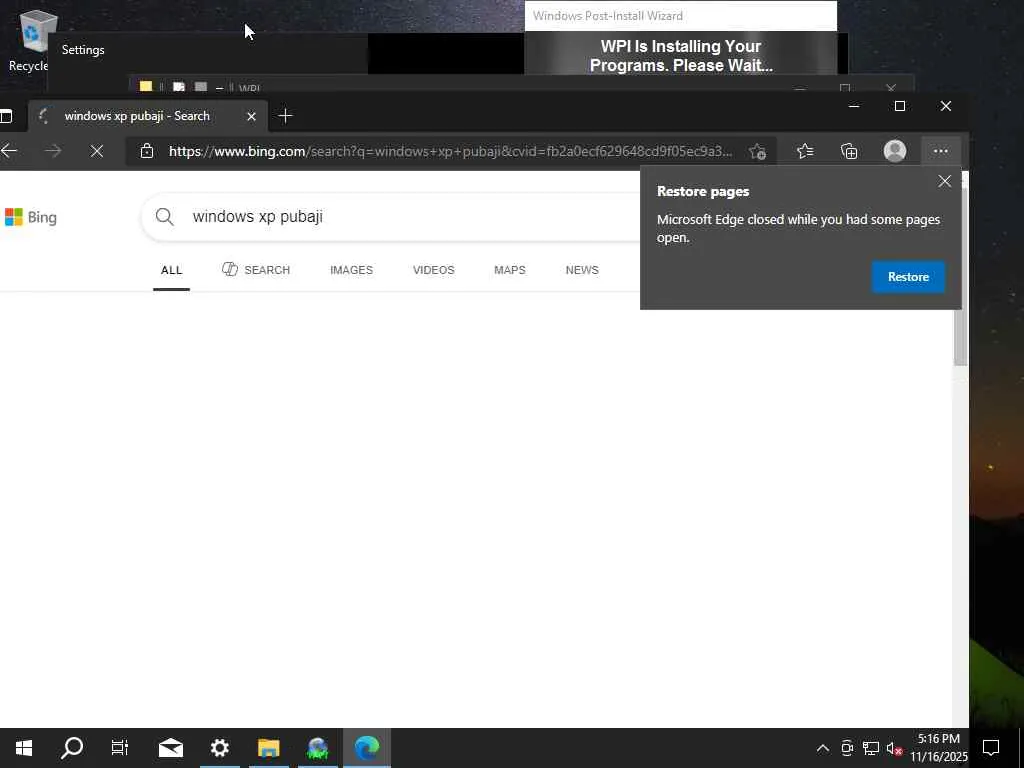
Task: Click the Meet Now tray icon
Action: pos(847,748)
